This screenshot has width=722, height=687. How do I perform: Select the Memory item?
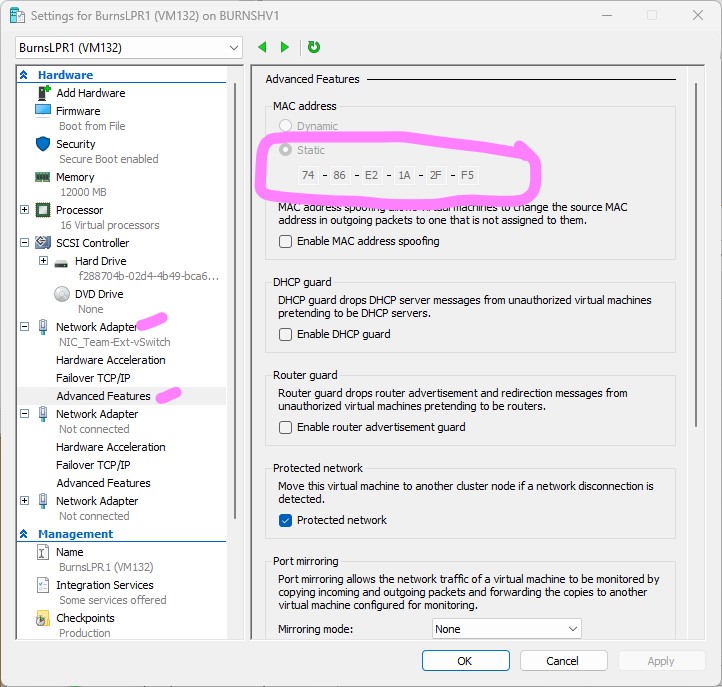75,177
